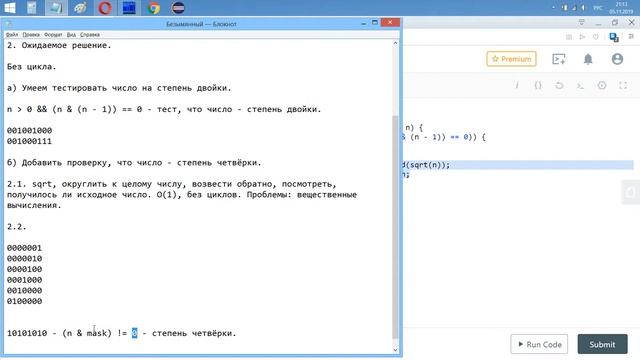The width and height of the screenshot is (640, 360).
Task: Open the taskbar clock and date
Action: 621,8
